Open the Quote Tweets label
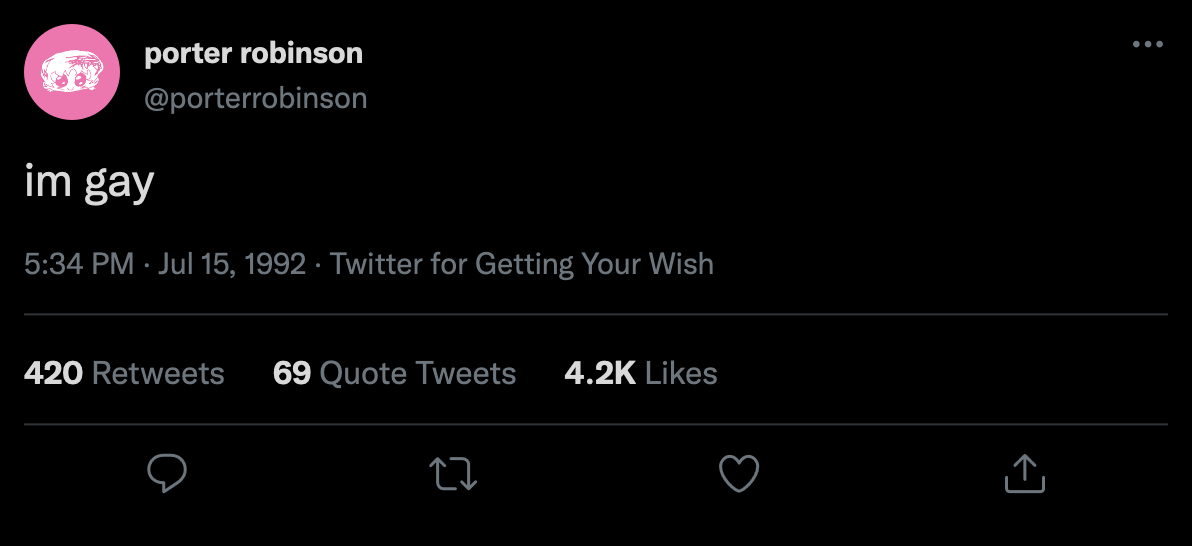This screenshot has height=546, width=1192. point(418,373)
